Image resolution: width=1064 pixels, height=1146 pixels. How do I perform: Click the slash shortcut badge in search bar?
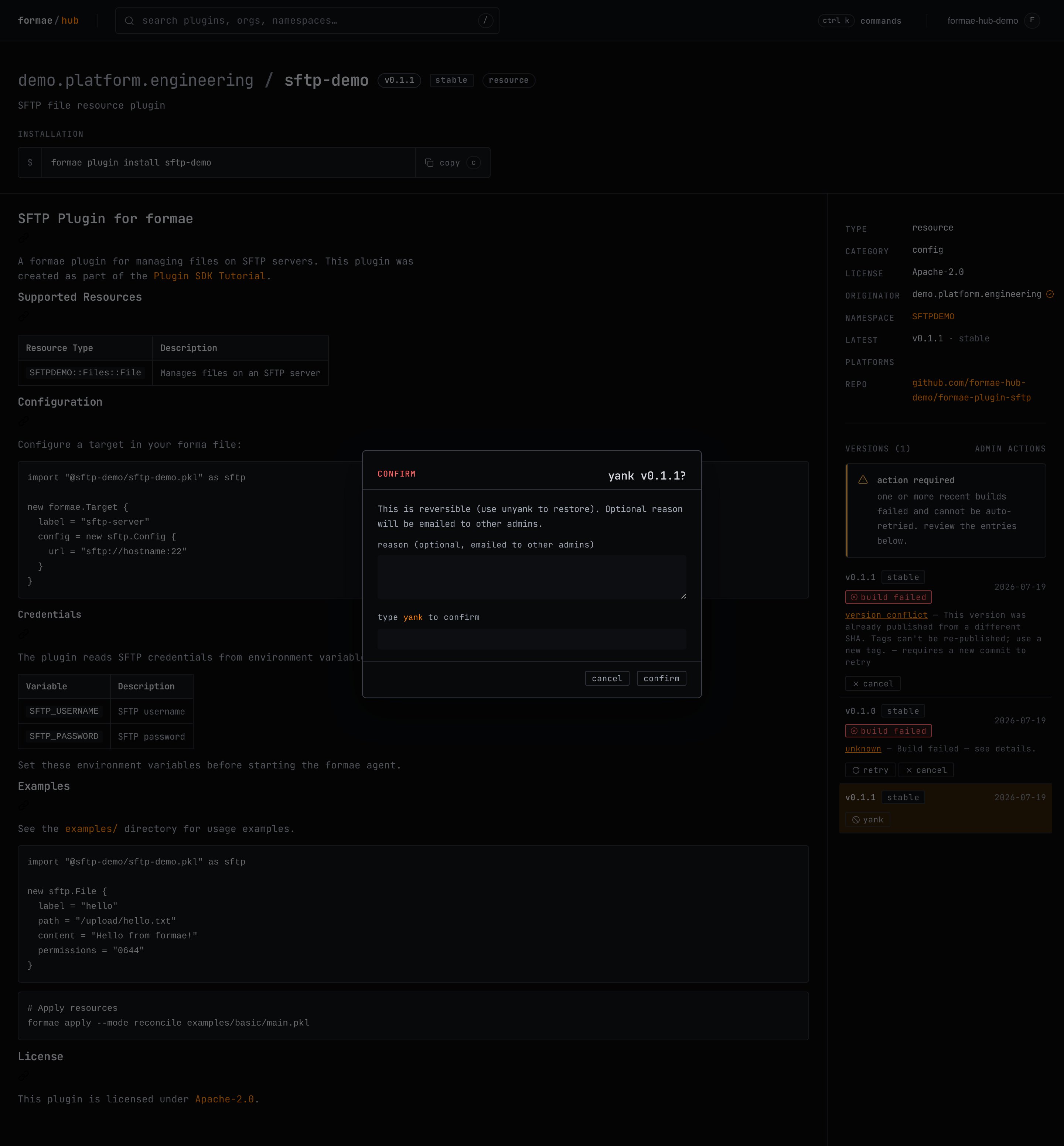pos(485,21)
